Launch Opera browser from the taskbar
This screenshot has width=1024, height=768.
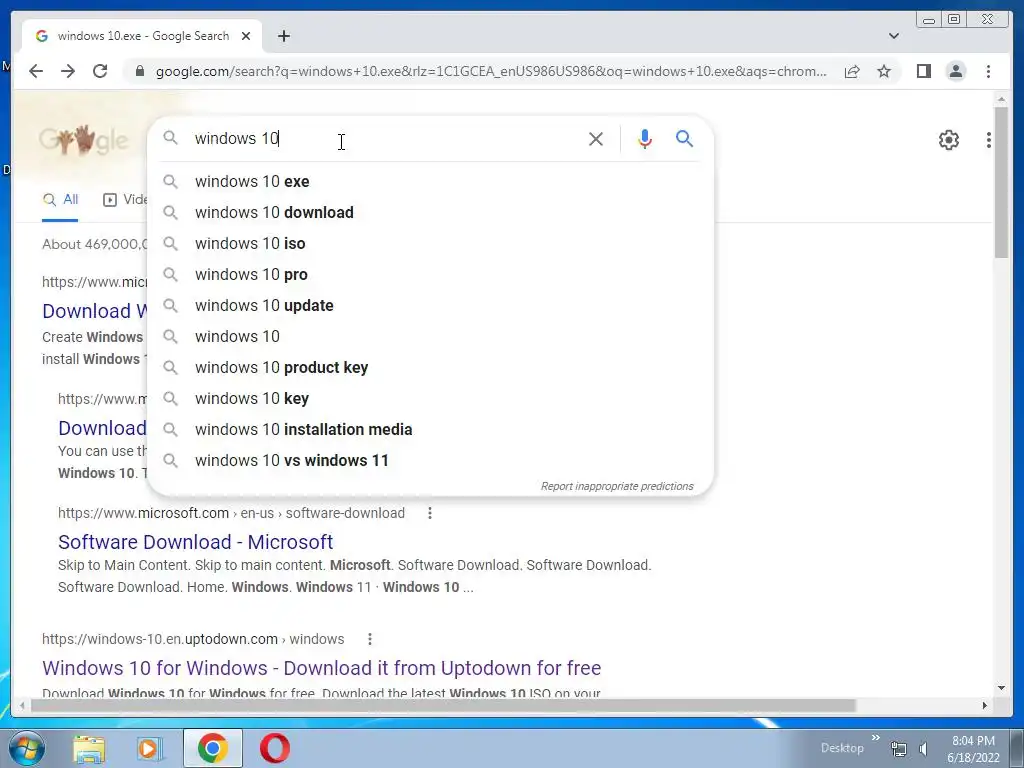tap(275, 748)
